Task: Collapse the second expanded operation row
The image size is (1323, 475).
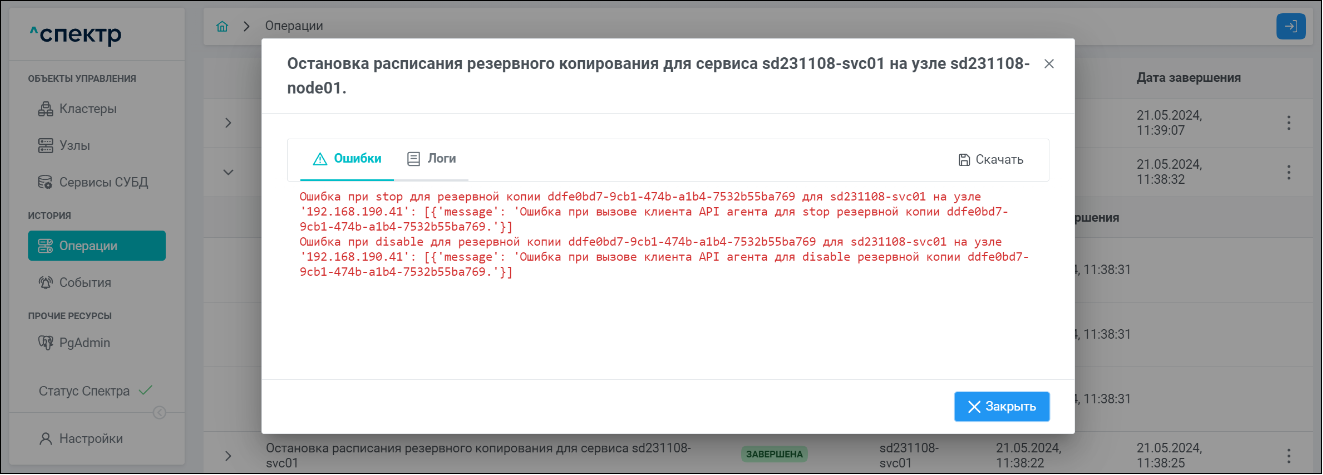Action: pos(227,172)
